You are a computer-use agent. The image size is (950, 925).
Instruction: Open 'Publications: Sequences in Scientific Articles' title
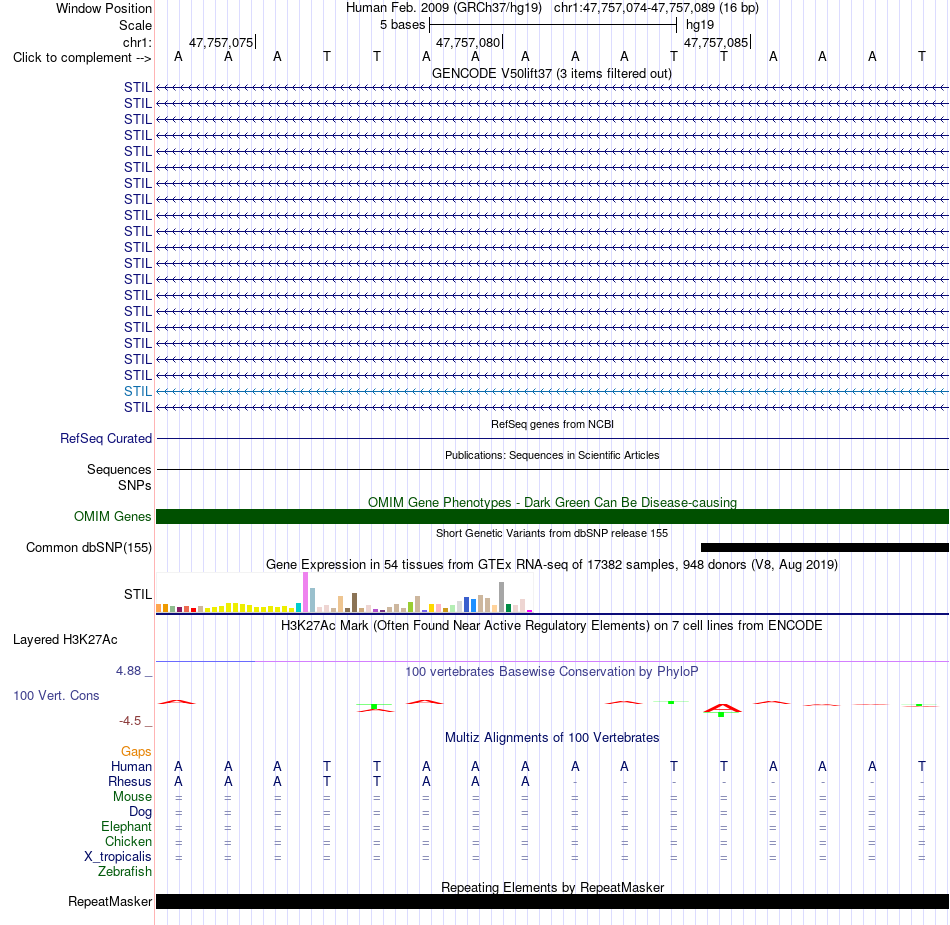pos(552,455)
